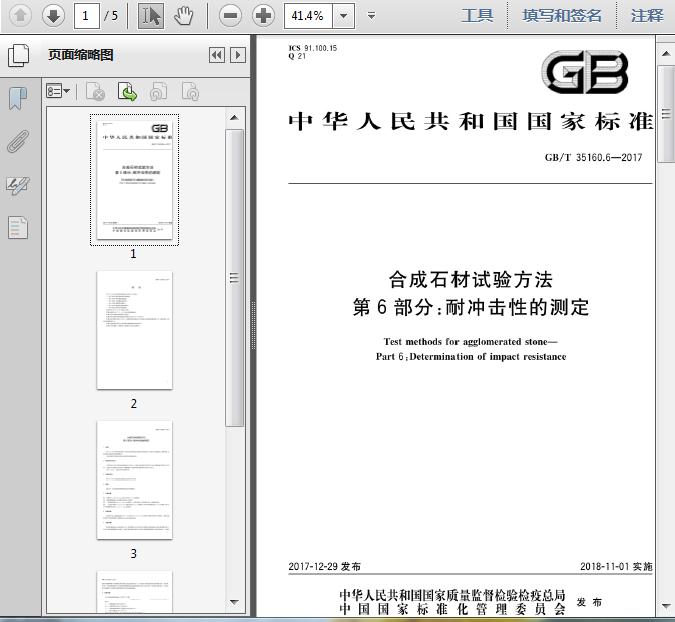Click the 页面缩略图 panel title

[x=81, y=55]
